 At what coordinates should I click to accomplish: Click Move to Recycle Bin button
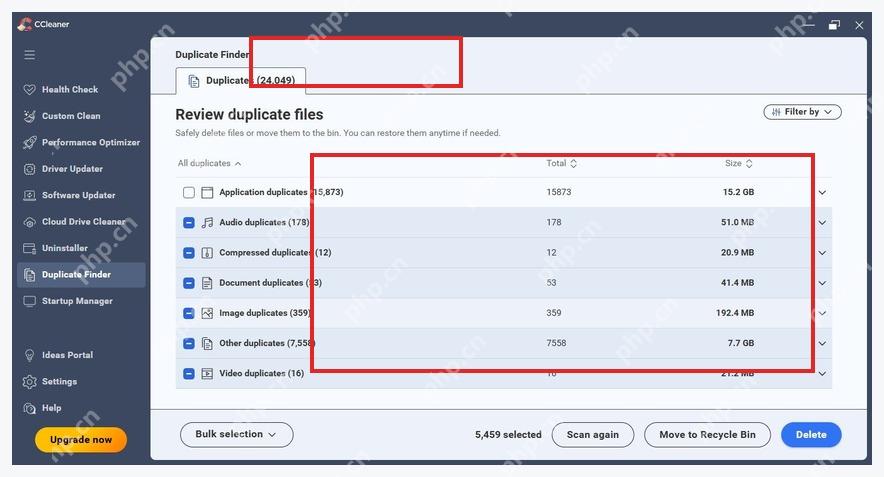click(x=707, y=435)
